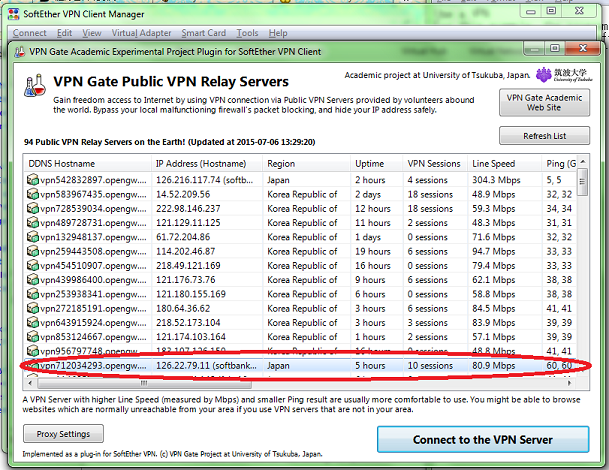Click the 304.3 Mbps line speed cell

coord(496,180)
